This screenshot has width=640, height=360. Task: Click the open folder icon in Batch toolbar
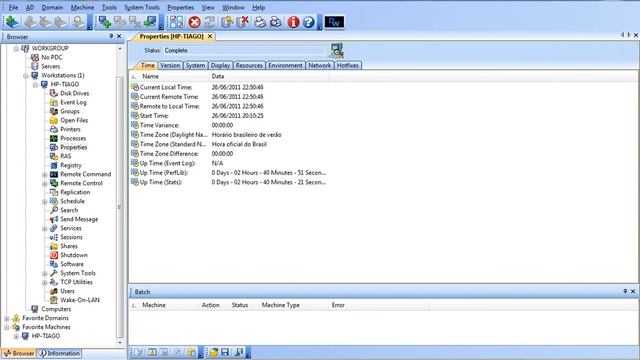click(214, 352)
